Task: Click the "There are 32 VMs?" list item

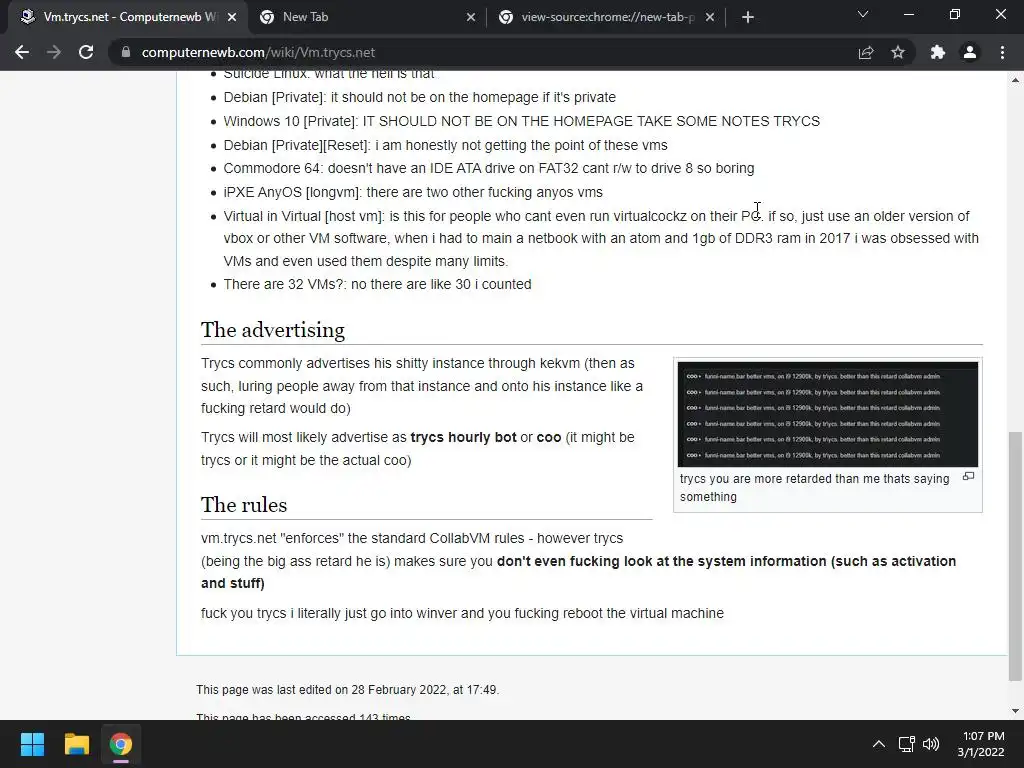Action: click(377, 284)
